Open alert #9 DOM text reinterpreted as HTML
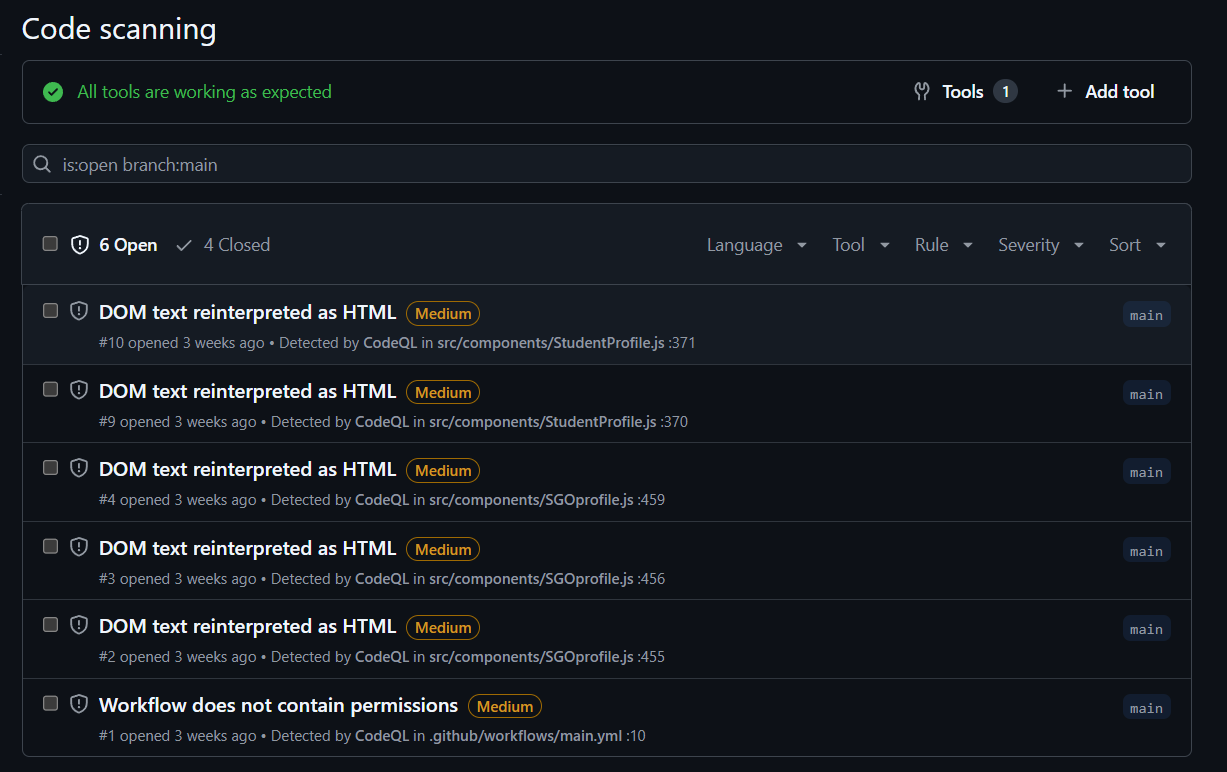This screenshot has width=1227, height=772. tap(247, 391)
